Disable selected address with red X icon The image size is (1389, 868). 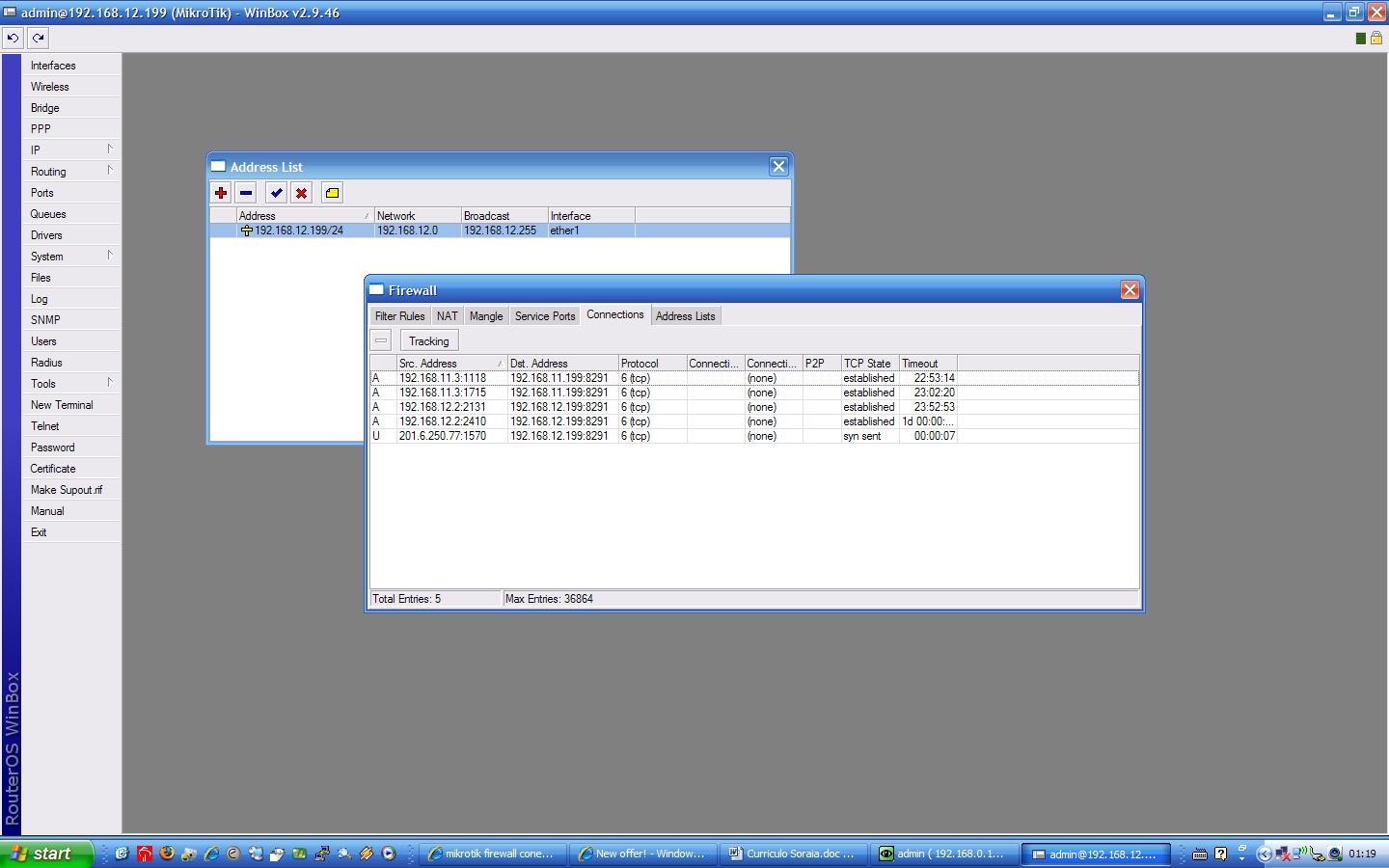click(302, 193)
